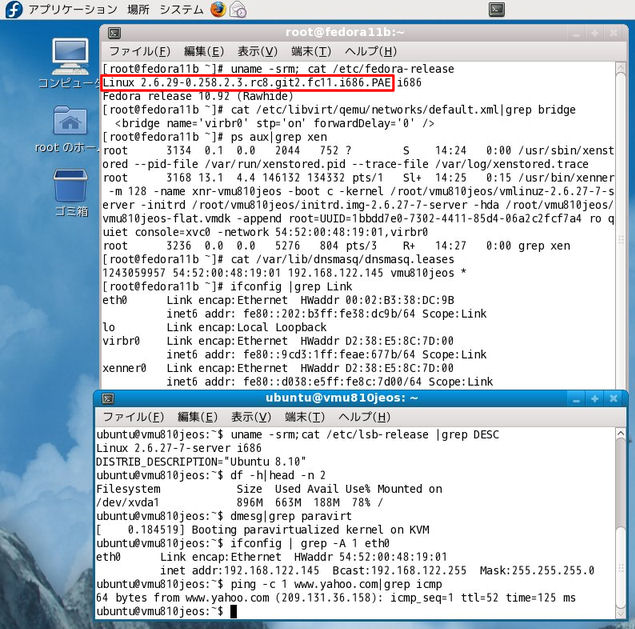Open ヘルプ(H) menu in ubuntu@vmu810jeos terminal

click(x=364, y=417)
